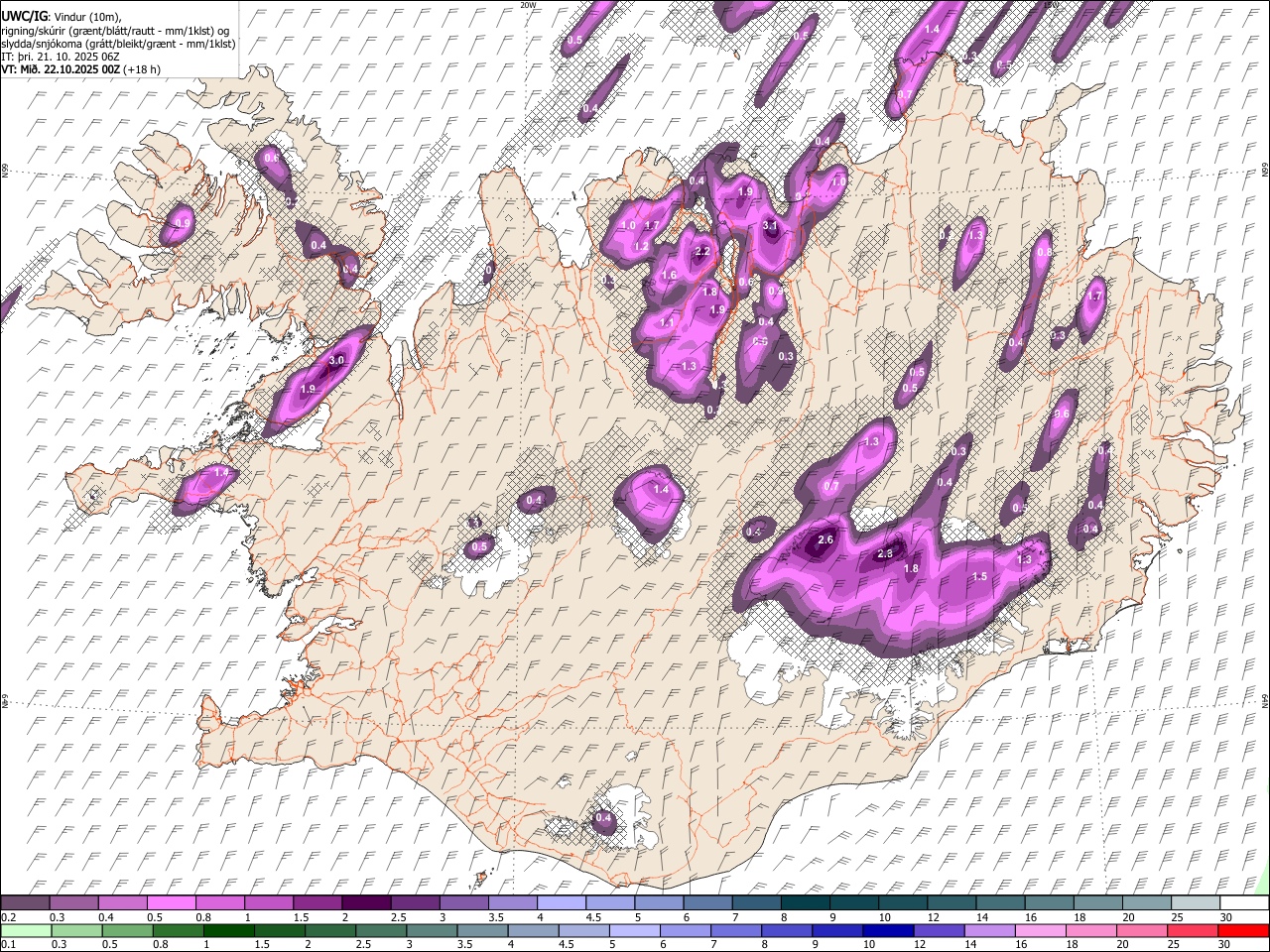Click the 66N latitude label on the right edge
The height and width of the screenshot is (952, 1270).
[x=1264, y=171]
